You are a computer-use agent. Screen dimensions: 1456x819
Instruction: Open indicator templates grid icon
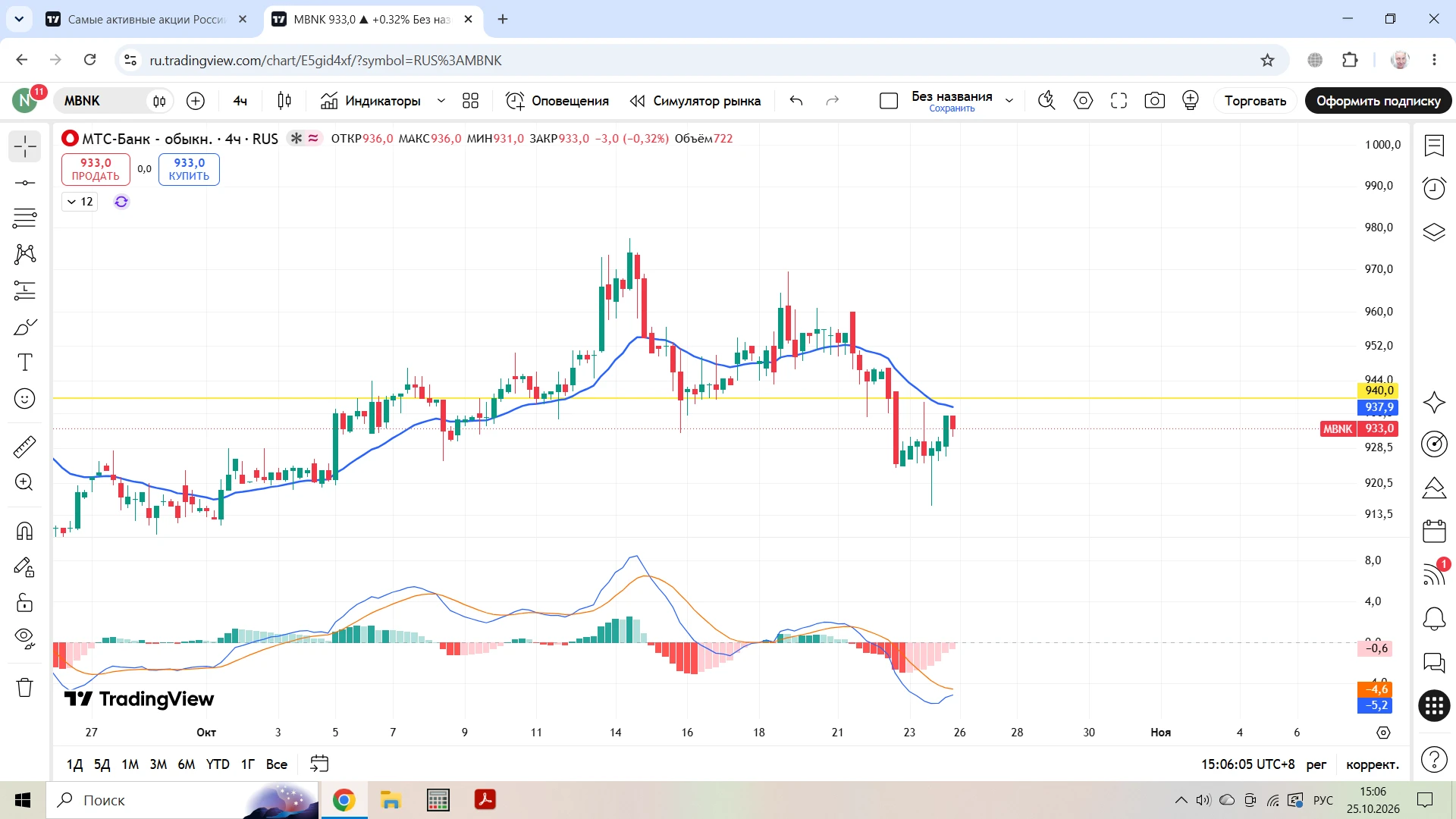pyautogui.click(x=471, y=101)
